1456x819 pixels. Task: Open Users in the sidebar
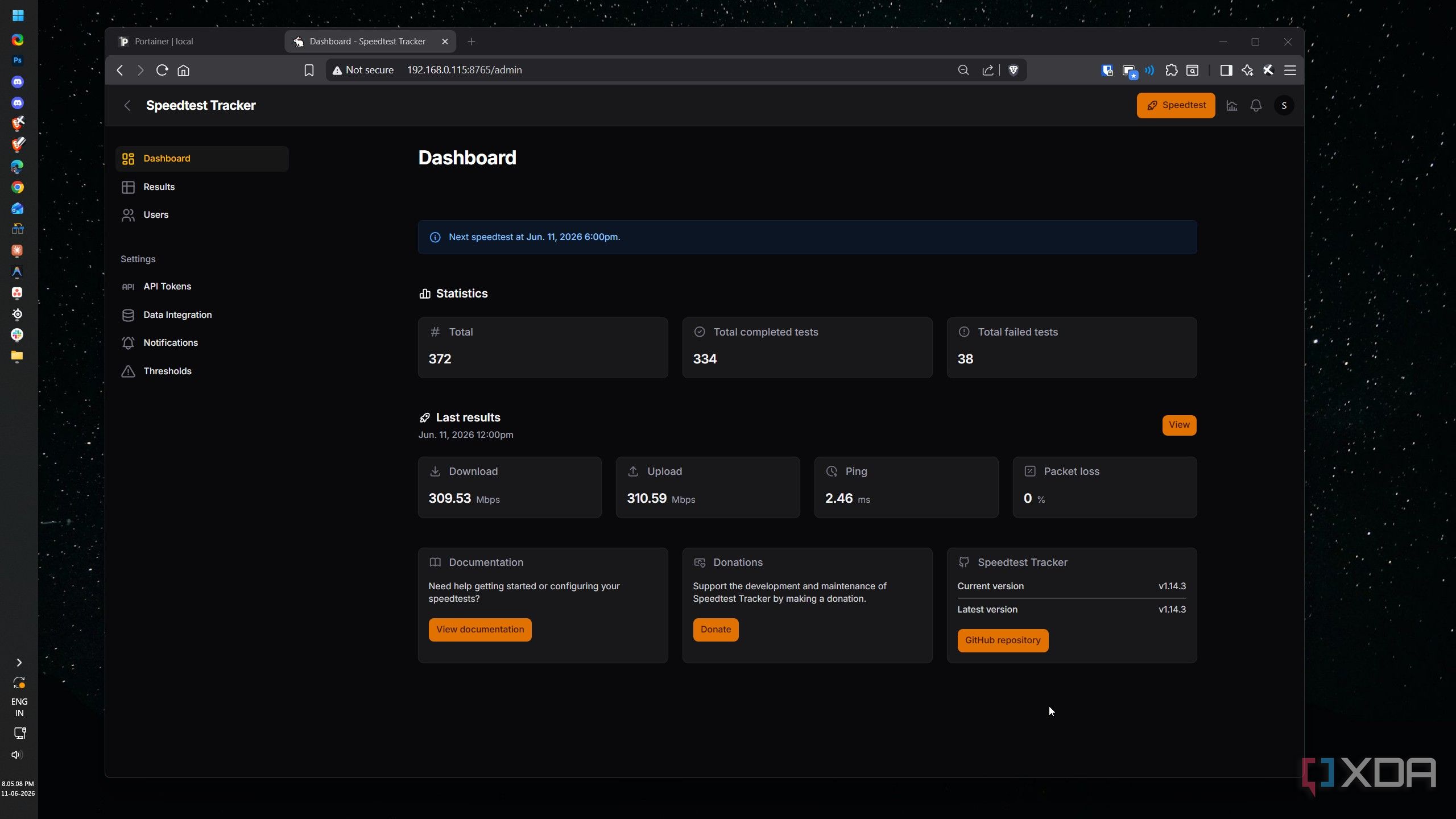202,215
